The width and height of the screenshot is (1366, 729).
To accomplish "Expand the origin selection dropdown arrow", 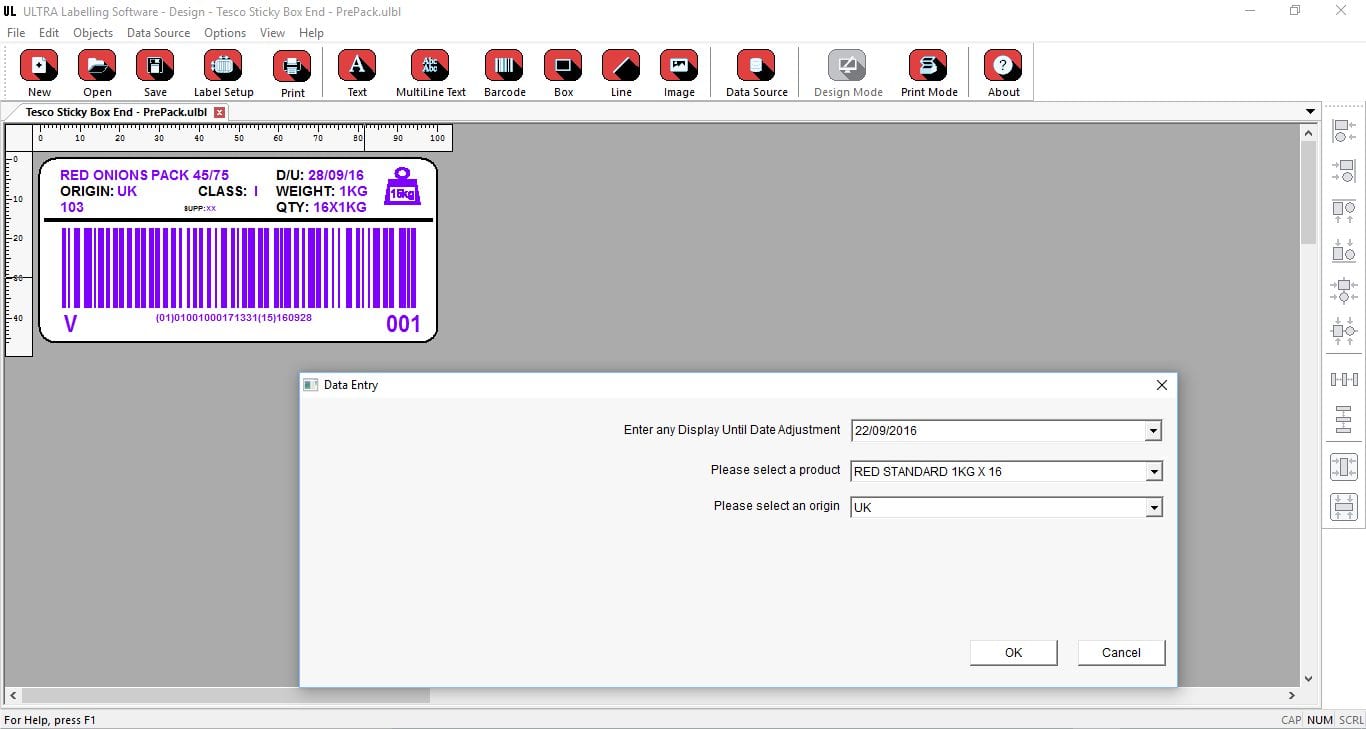I will [1153, 508].
